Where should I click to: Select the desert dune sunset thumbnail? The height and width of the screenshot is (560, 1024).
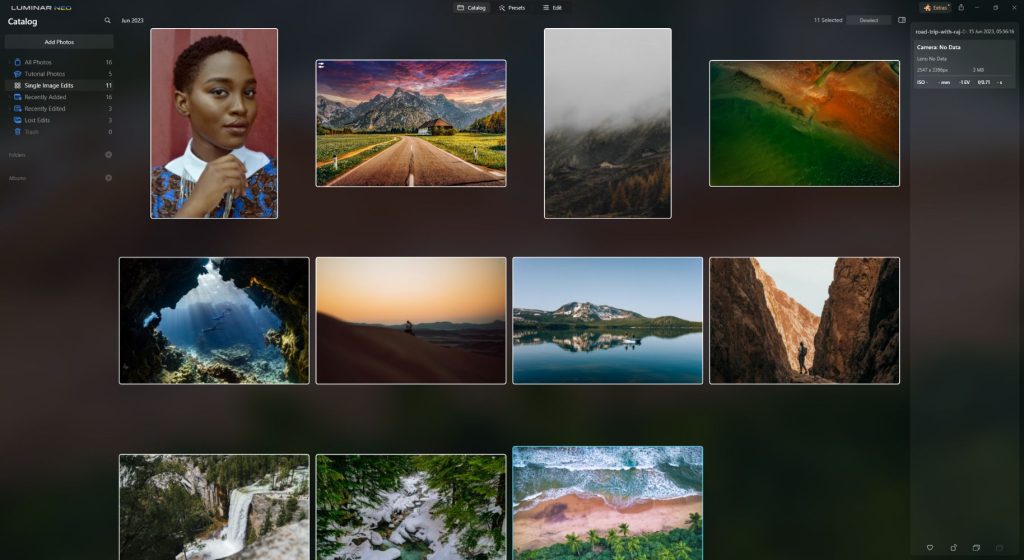411,320
